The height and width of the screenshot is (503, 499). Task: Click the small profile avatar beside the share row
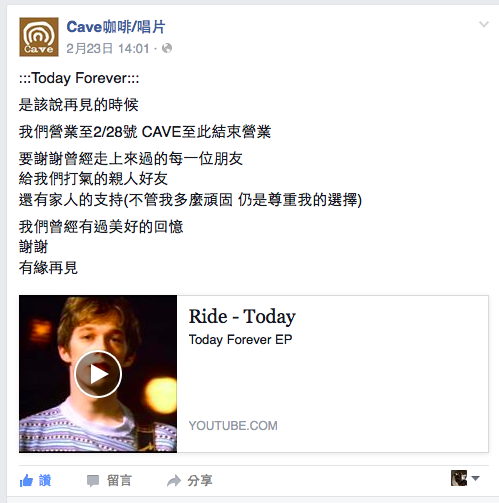point(459,478)
